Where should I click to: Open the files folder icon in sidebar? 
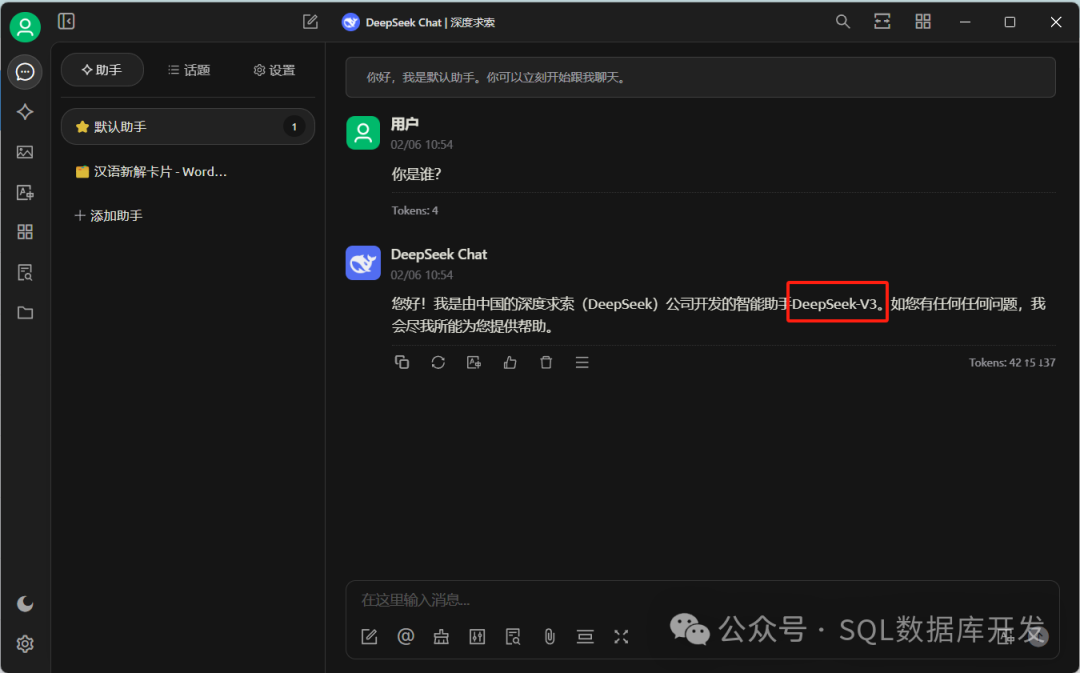[x=25, y=313]
